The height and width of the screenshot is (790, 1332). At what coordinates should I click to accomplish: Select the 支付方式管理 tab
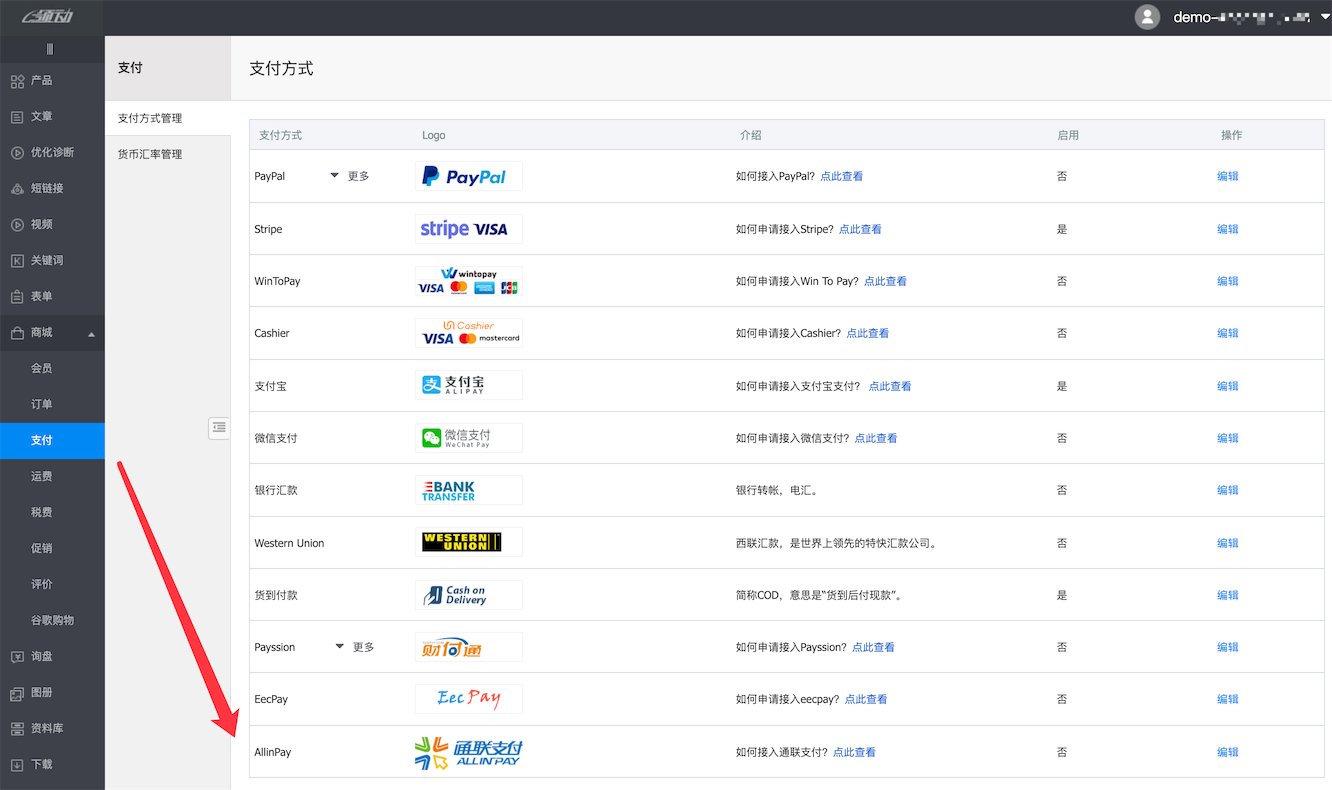tap(152, 117)
